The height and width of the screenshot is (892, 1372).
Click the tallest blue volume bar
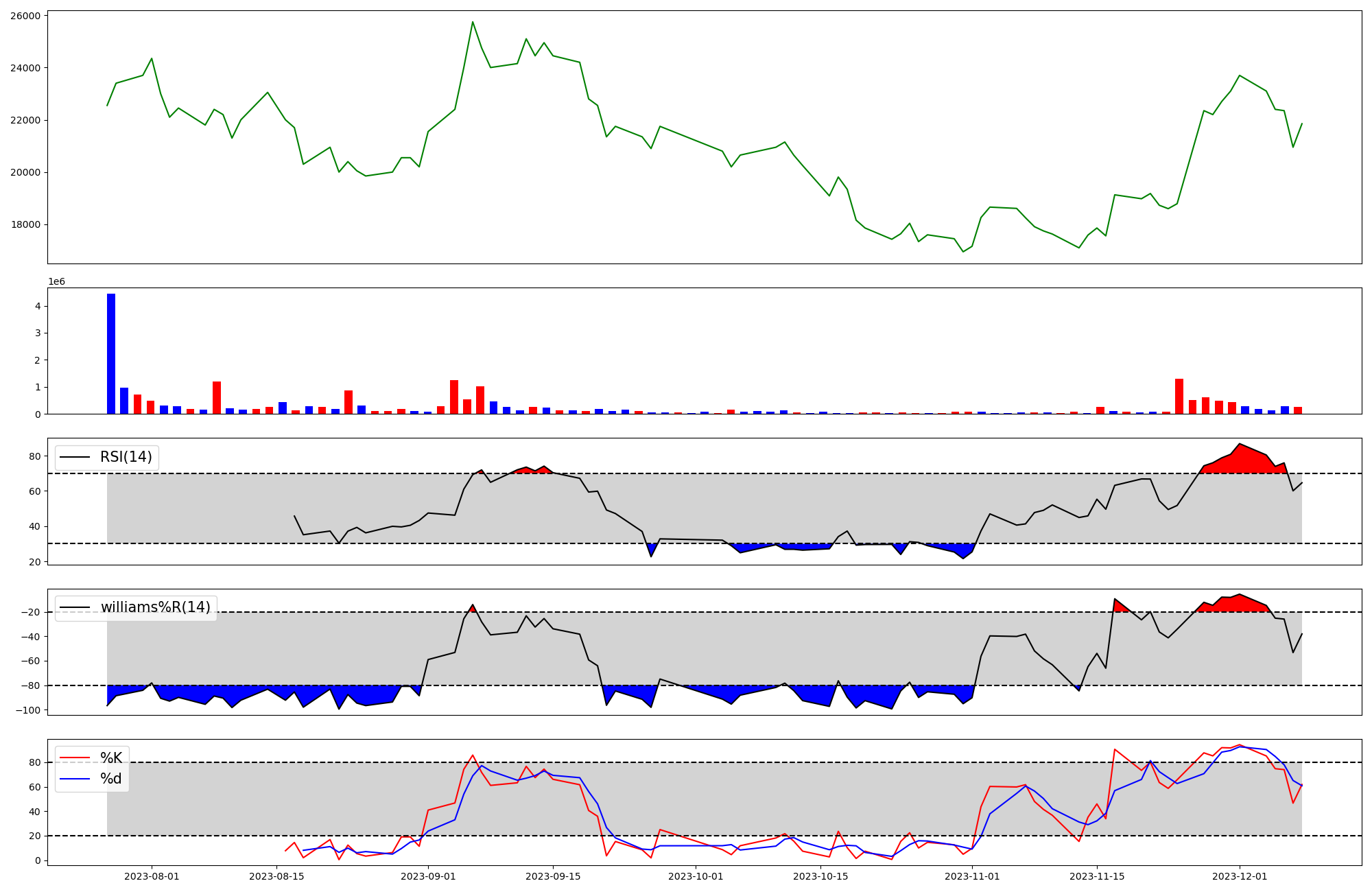click(111, 353)
